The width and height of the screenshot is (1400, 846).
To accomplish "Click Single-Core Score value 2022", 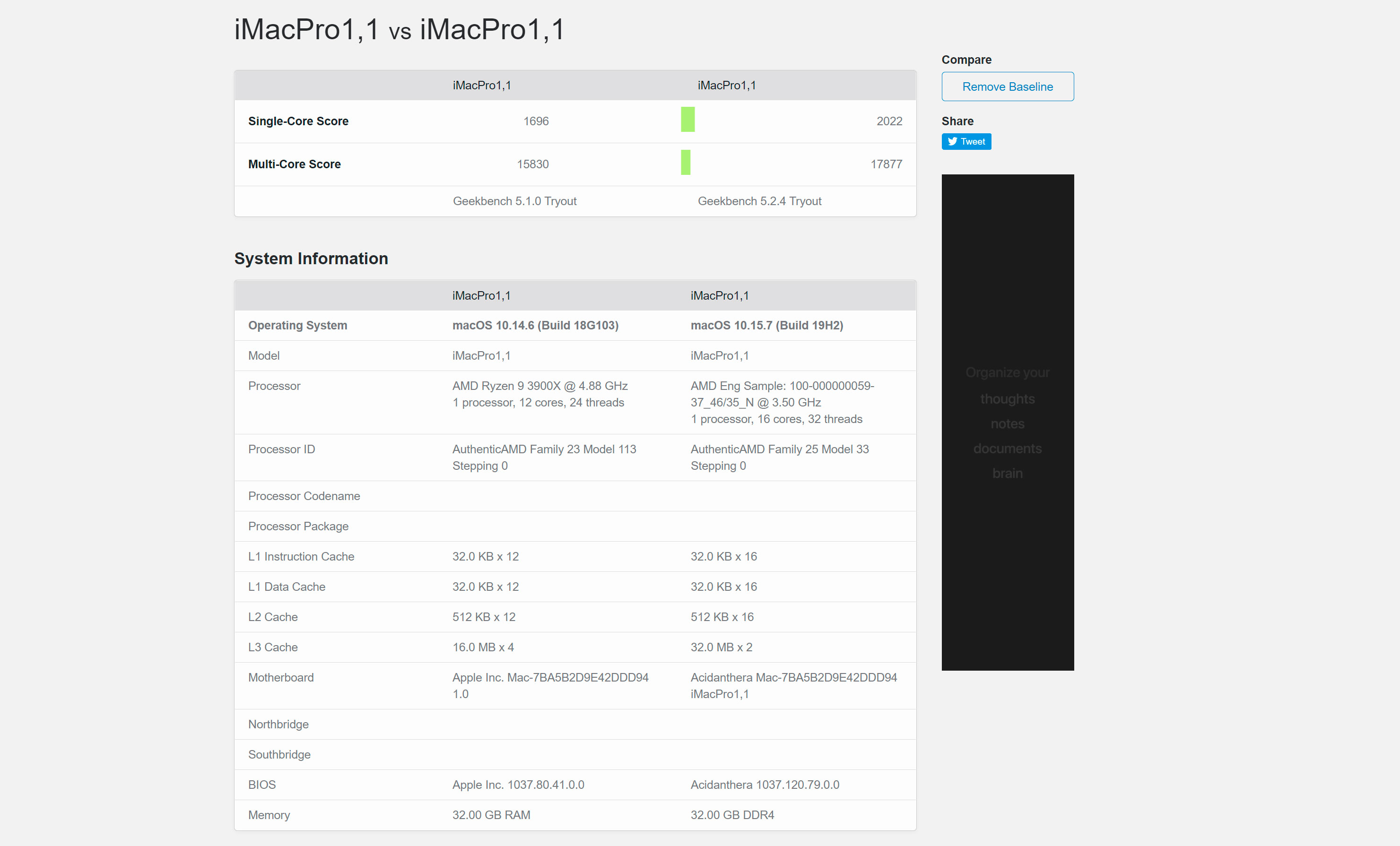I will coord(889,121).
